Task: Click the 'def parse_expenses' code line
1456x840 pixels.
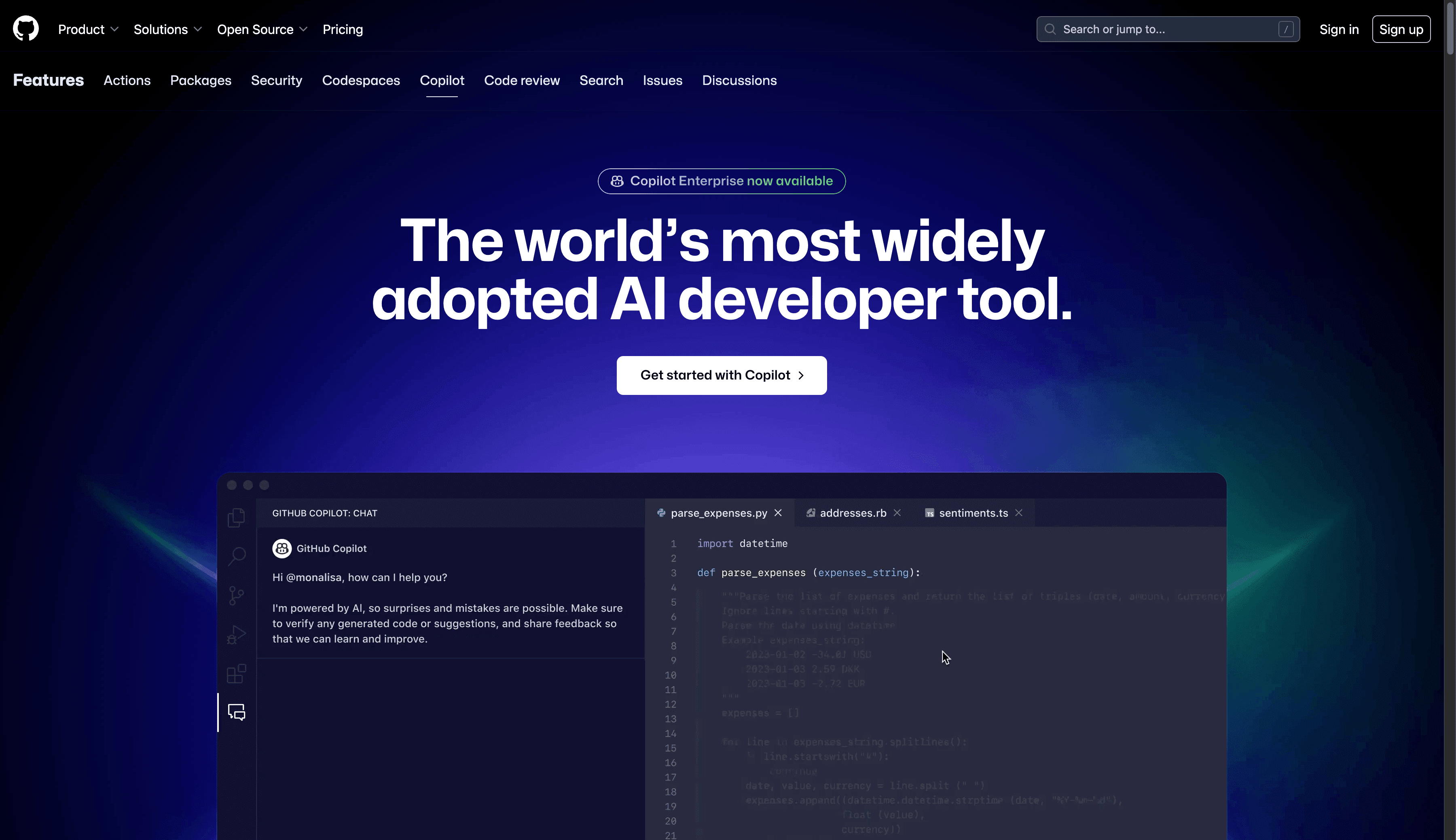Action: (x=808, y=573)
